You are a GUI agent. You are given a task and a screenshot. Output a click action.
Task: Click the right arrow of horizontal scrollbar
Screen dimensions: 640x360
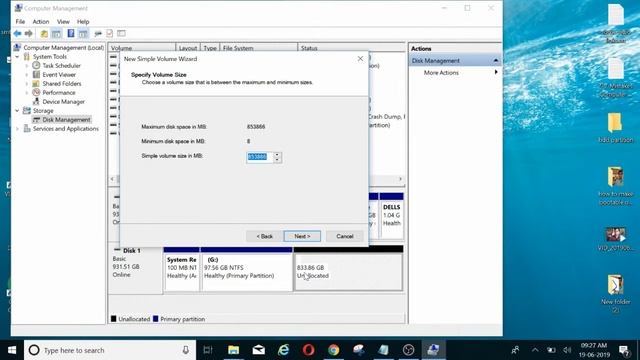pyautogui.click(x=400, y=179)
